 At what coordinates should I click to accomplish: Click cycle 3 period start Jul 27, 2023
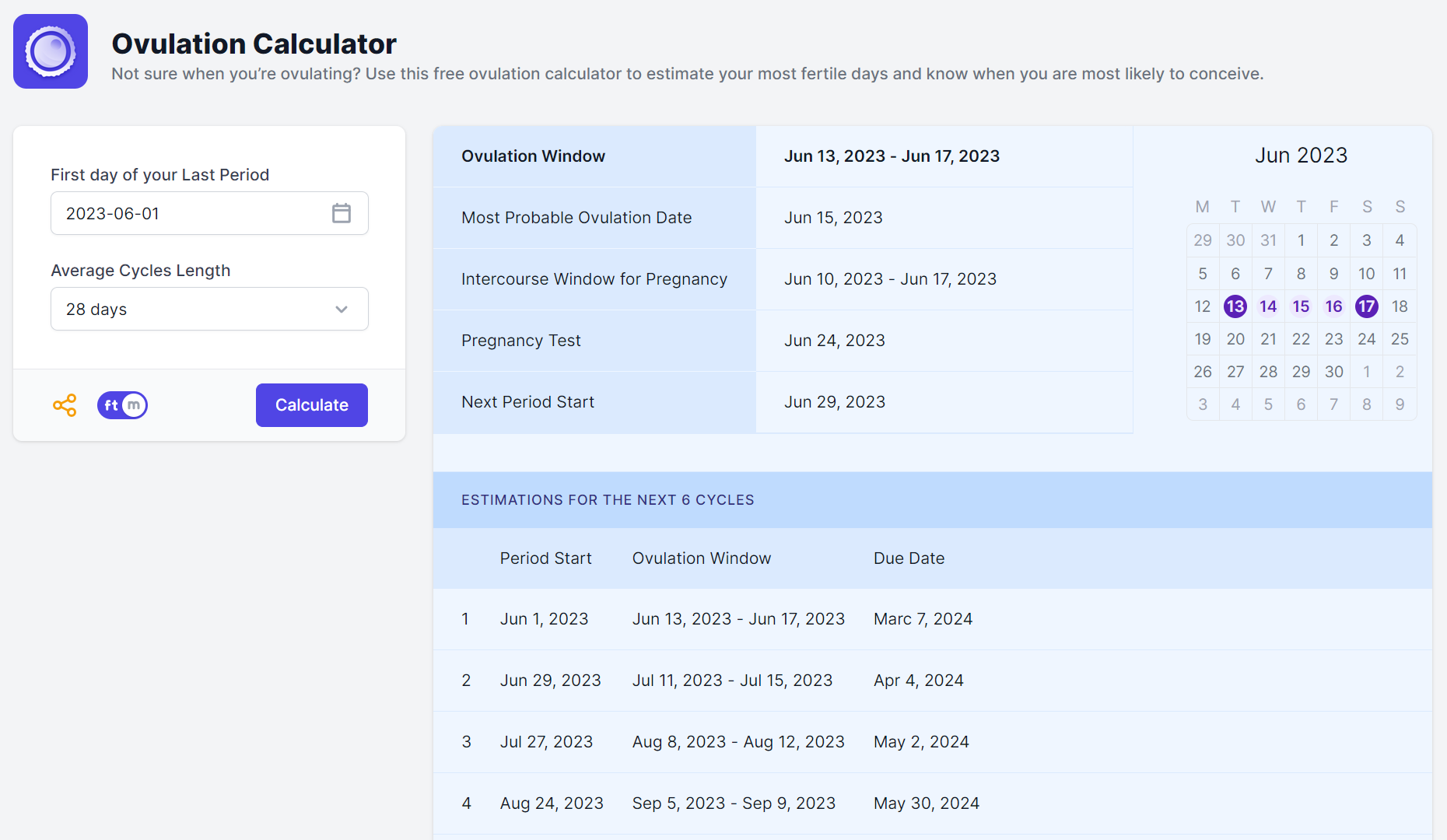click(x=546, y=742)
